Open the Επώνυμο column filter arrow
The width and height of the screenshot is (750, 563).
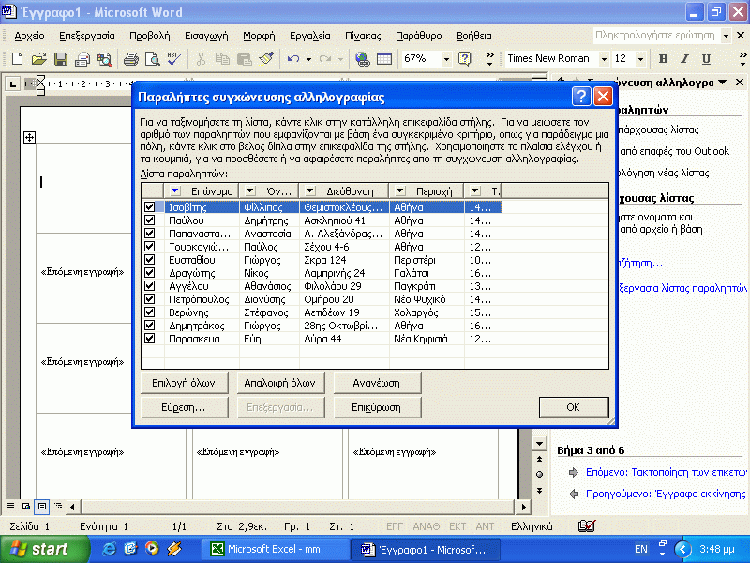click(x=175, y=191)
